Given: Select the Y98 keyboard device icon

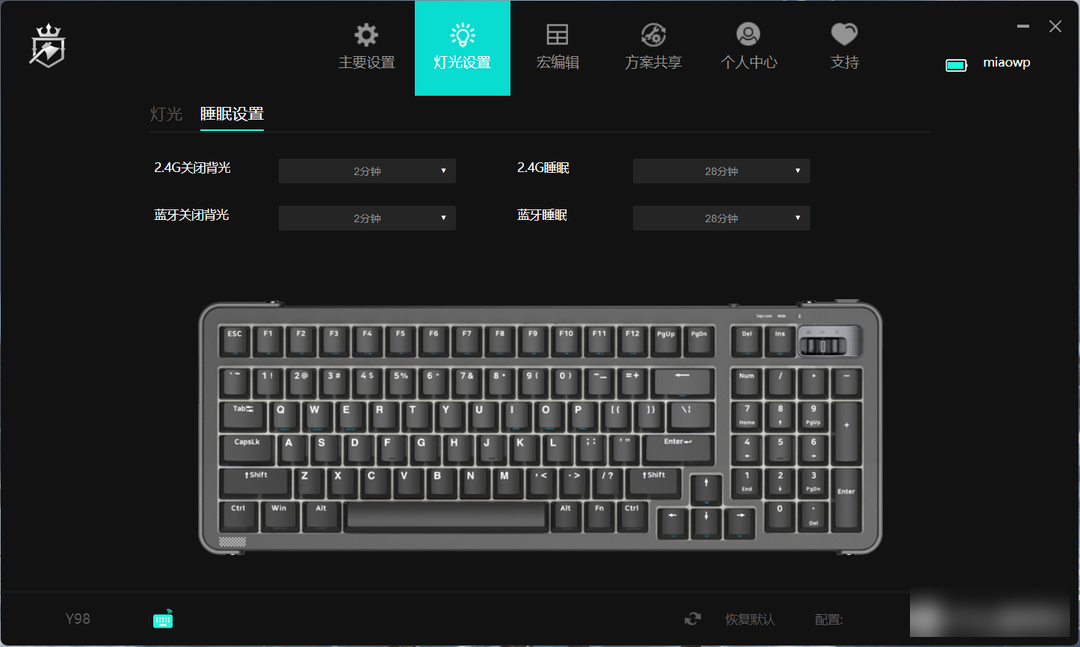Looking at the screenshot, I should (163, 619).
